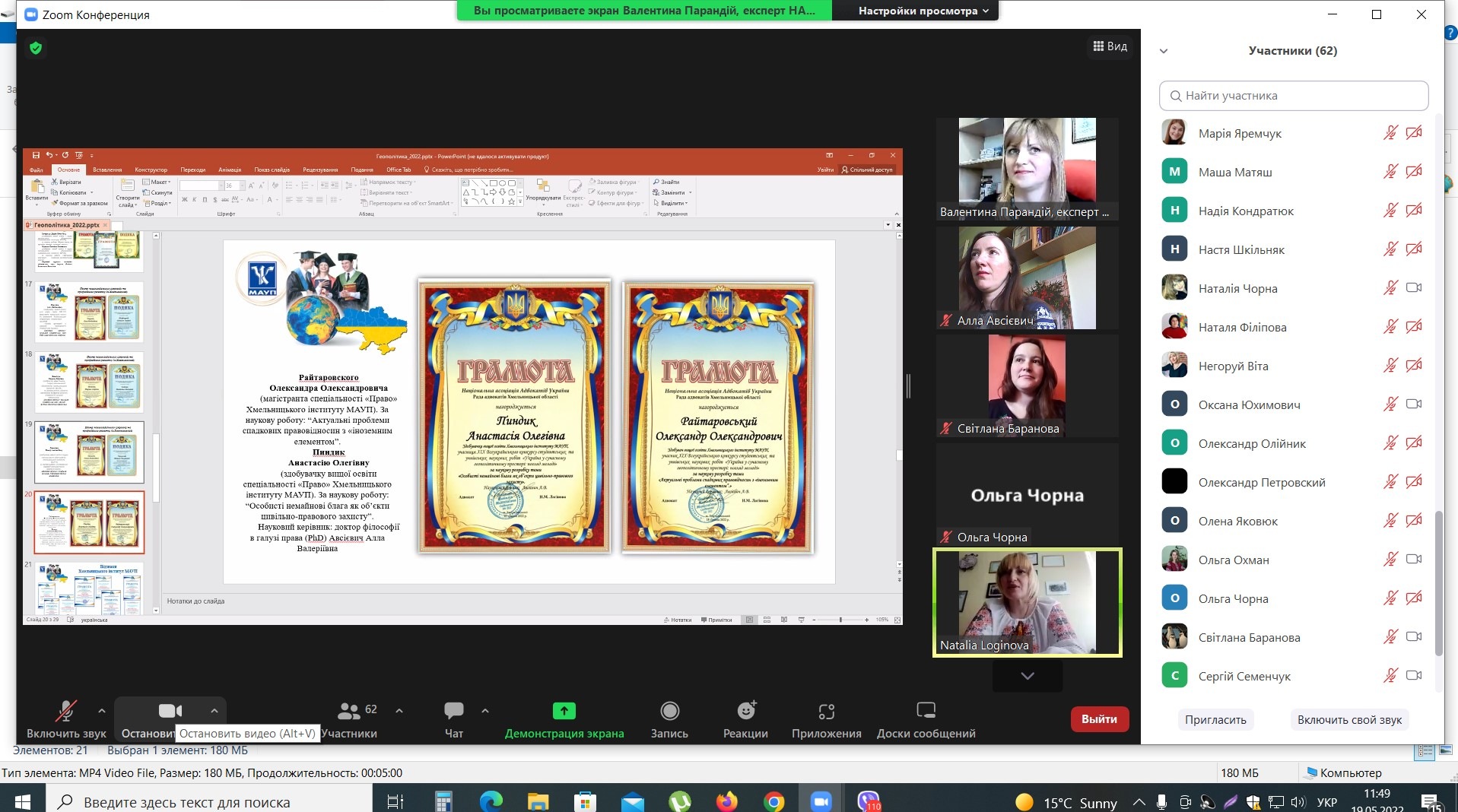Viewport: 1458px width, 812px height.
Task: Start recording with the Запись icon
Action: coord(669,711)
